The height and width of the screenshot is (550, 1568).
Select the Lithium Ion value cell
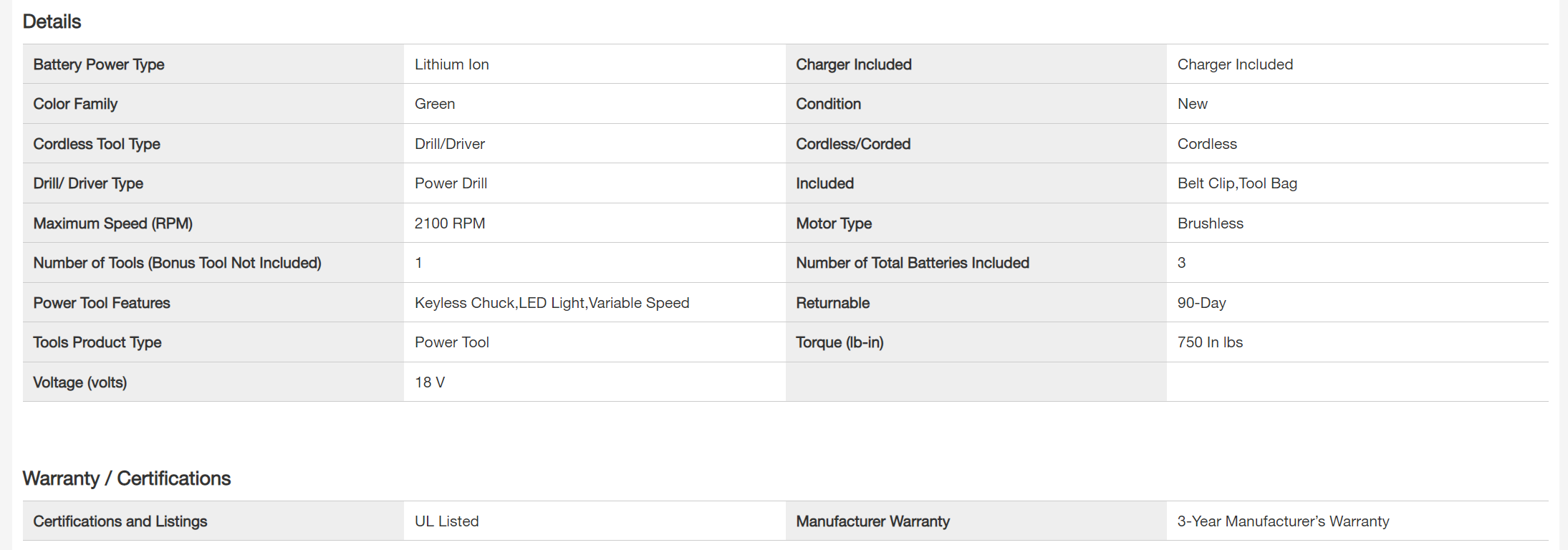(451, 64)
